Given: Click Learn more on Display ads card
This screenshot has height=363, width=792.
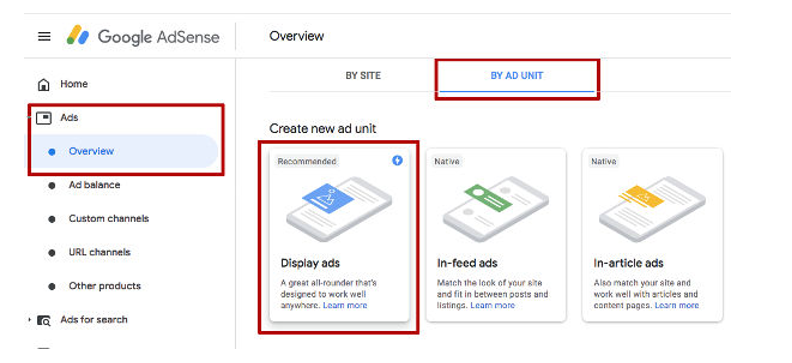Looking at the screenshot, I should pos(345,305).
